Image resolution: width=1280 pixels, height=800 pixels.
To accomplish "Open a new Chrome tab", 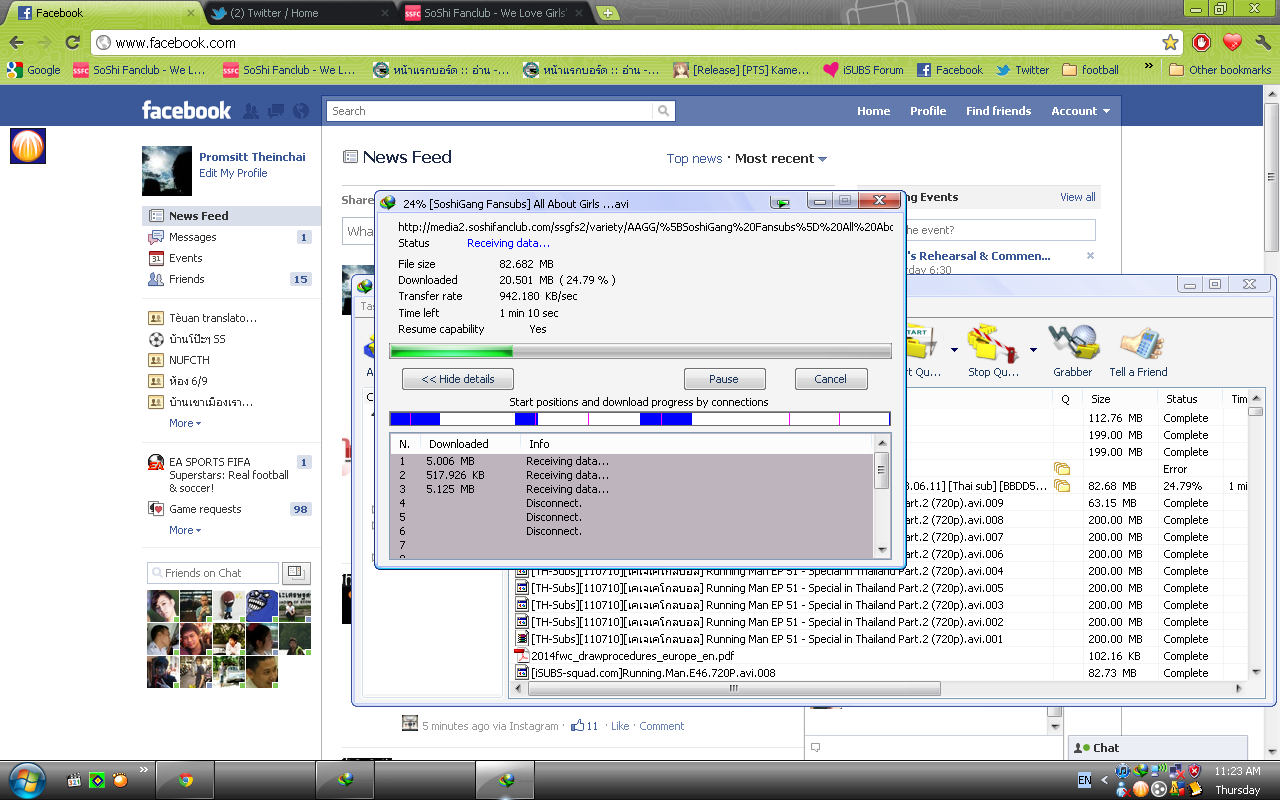I will coord(607,13).
